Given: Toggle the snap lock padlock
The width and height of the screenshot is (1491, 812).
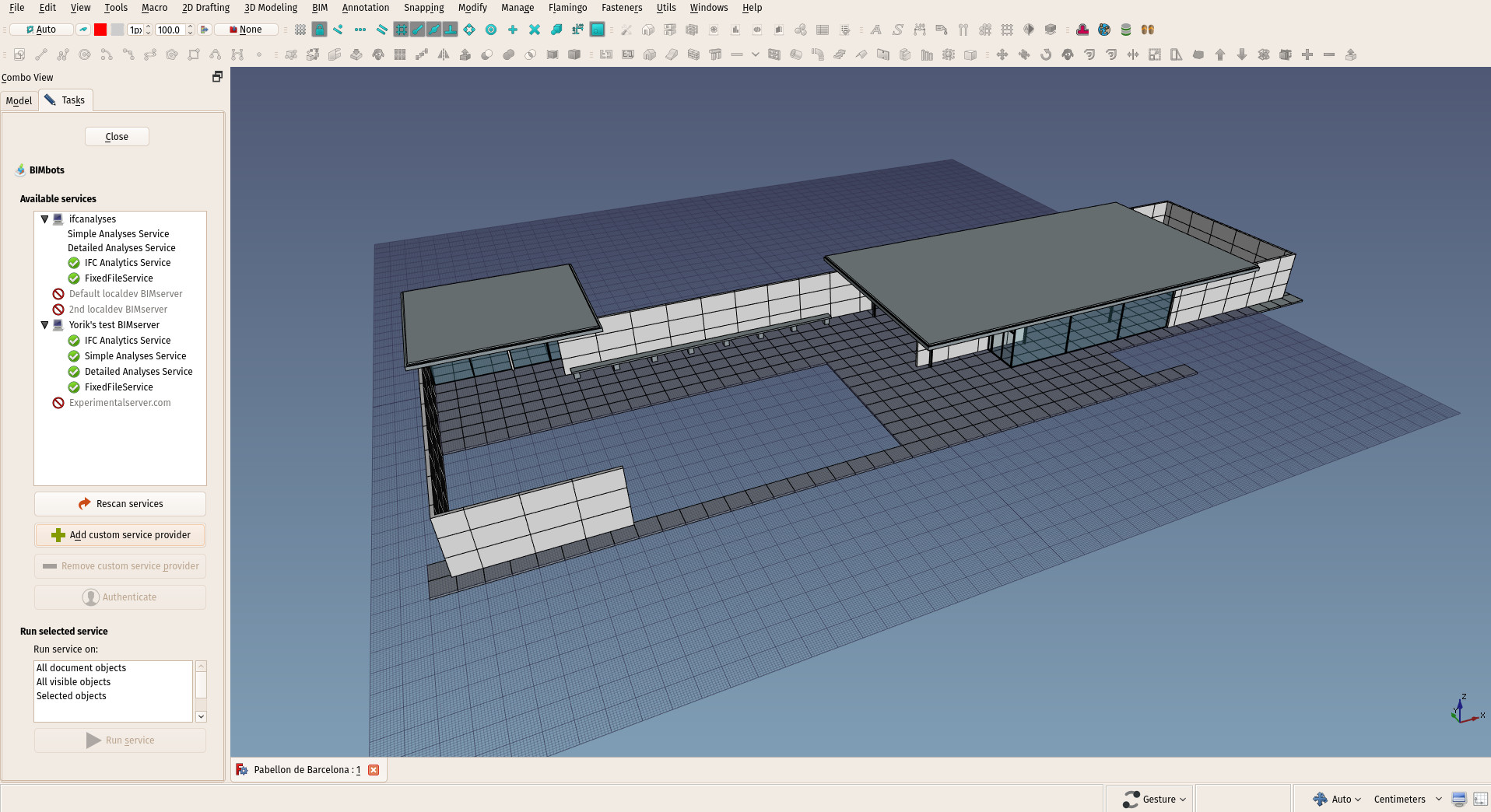Looking at the screenshot, I should (319, 30).
